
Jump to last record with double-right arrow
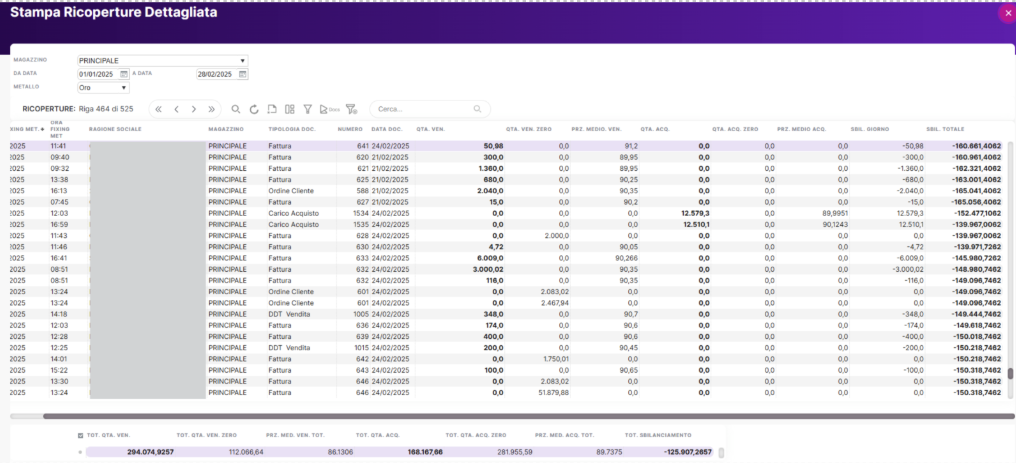point(211,109)
